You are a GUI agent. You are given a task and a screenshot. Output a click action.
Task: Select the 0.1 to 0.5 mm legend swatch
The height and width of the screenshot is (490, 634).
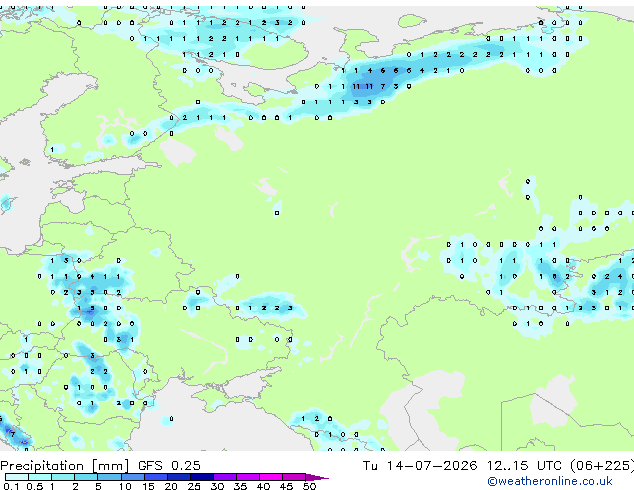(17, 477)
